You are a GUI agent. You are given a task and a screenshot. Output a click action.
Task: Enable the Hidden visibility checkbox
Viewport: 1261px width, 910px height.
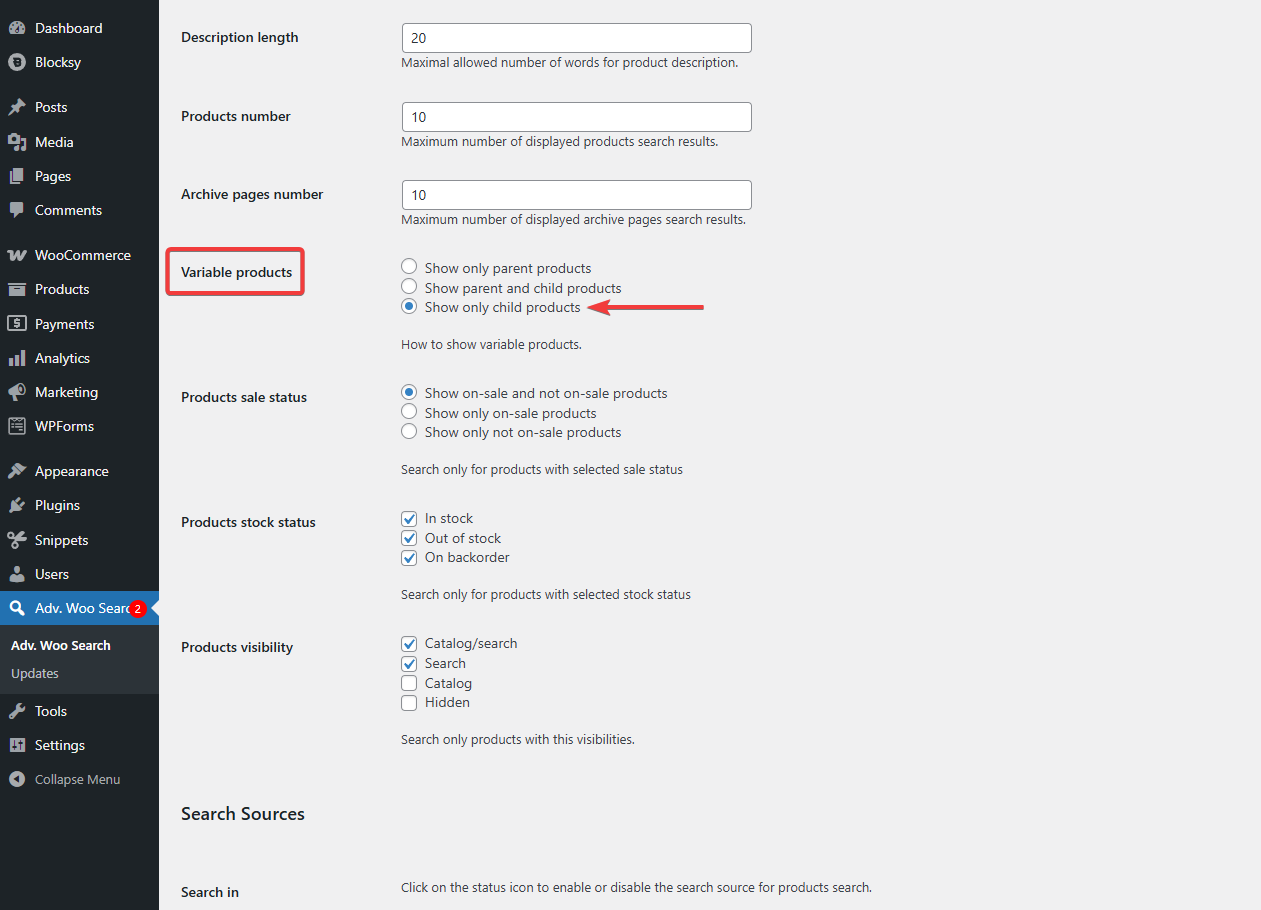pyautogui.click(x=409, y=703)
